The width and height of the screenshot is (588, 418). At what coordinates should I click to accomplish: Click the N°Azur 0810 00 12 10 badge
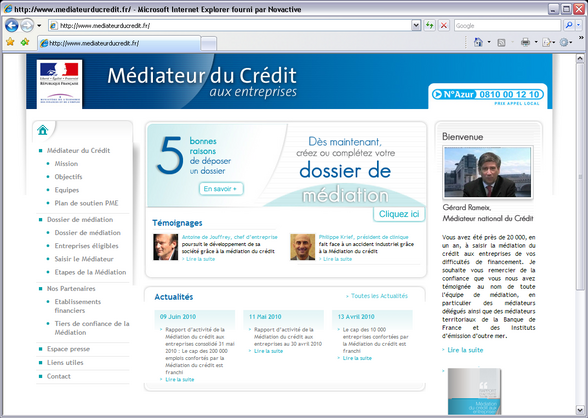point(488,94)
